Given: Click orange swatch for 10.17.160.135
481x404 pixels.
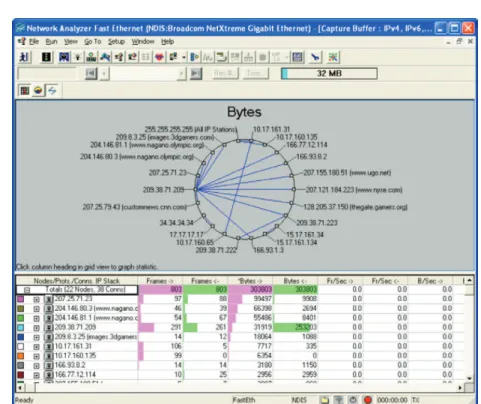Looking at the screenshot, I should point(21,356).
